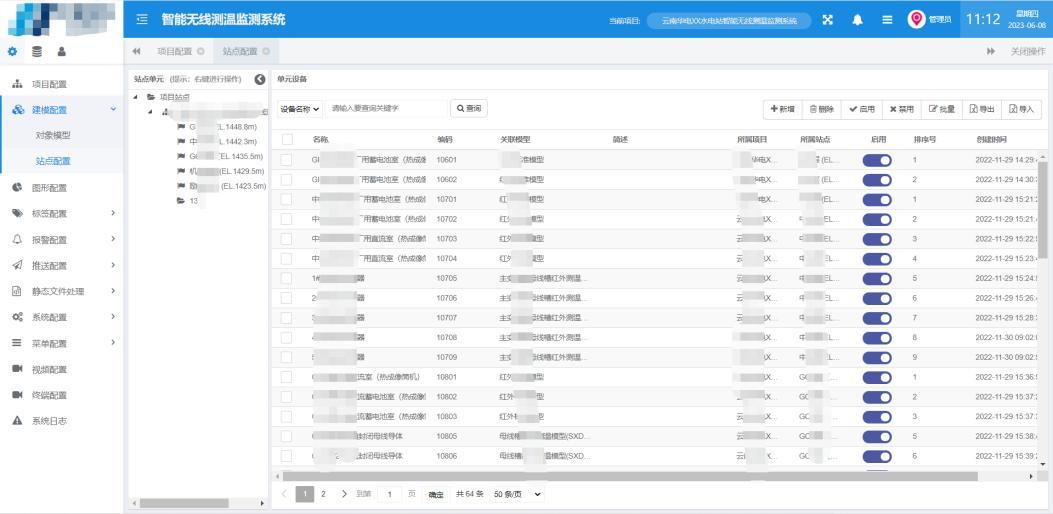Check the select-all checkbox in table header
The image size is (1053, 514).
[287, 139]
